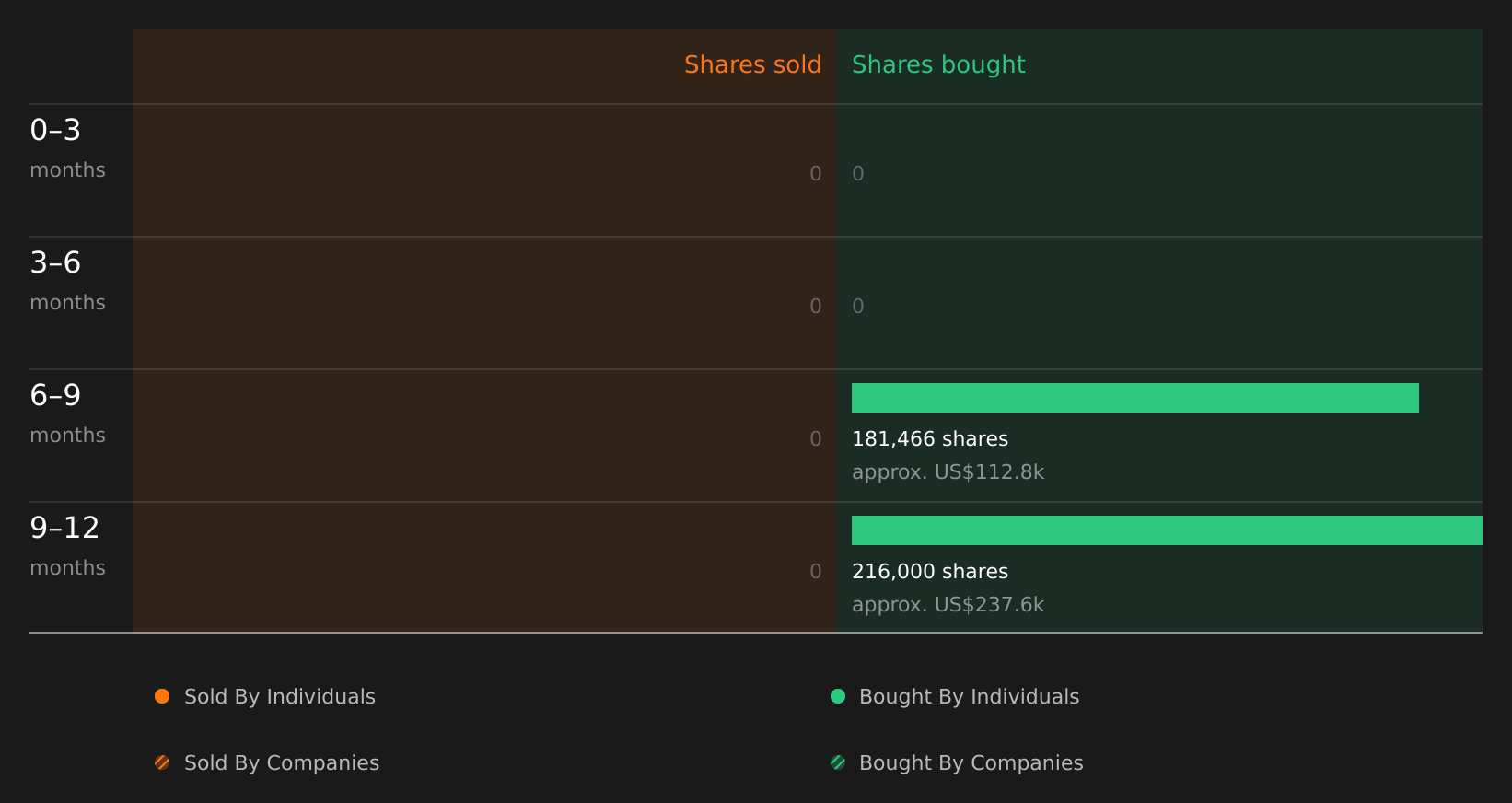Click shares sold zero in 3–6 months row
The height and width of the screenshot is (803, 1512).
pyautogui.click(x=816, y=307)
